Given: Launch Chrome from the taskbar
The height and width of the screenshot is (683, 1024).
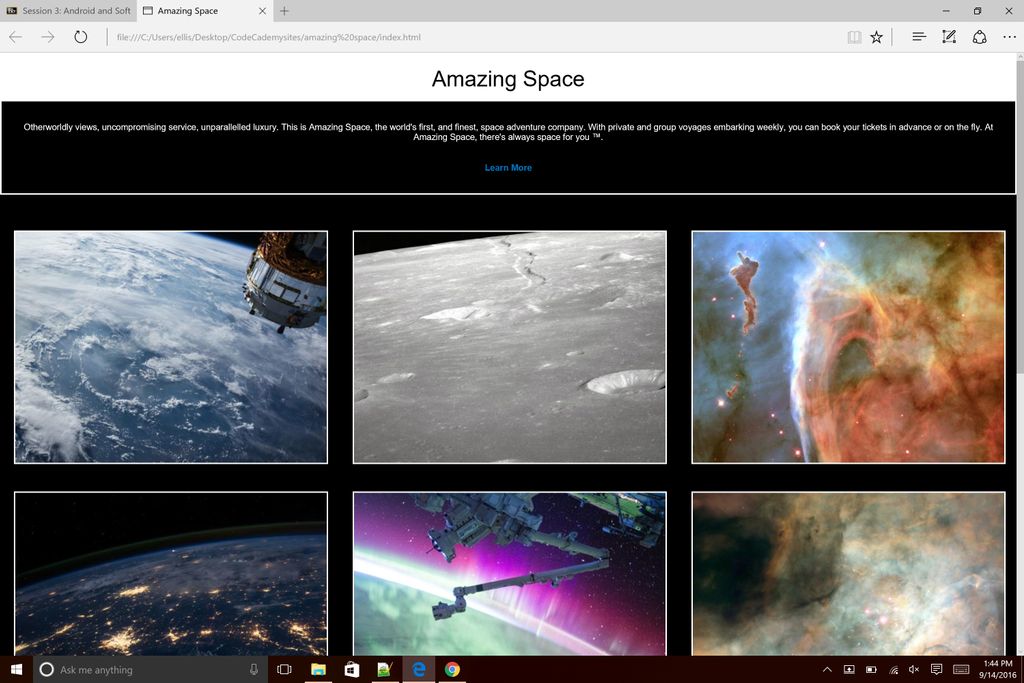Looking at the screenshot, I should 452,669.
